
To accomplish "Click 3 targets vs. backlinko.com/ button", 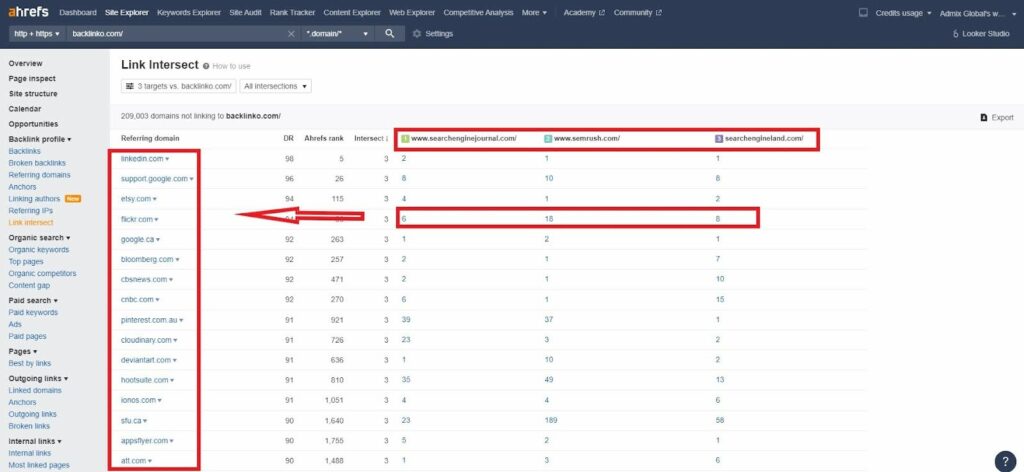I will (x=178, y=86).
